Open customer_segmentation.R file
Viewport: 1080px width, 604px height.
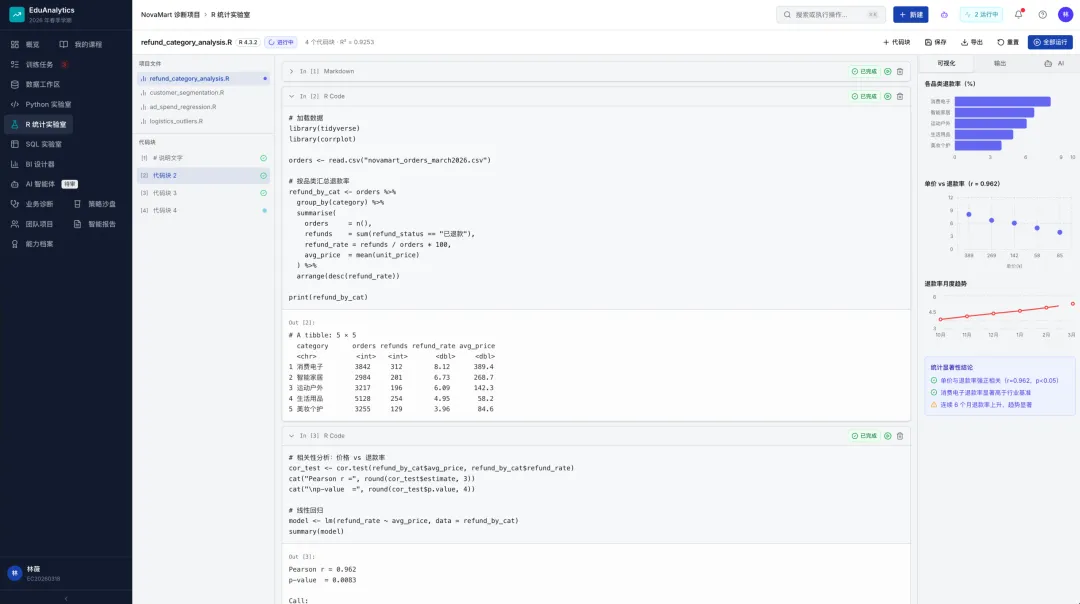[x=187, y=92]
